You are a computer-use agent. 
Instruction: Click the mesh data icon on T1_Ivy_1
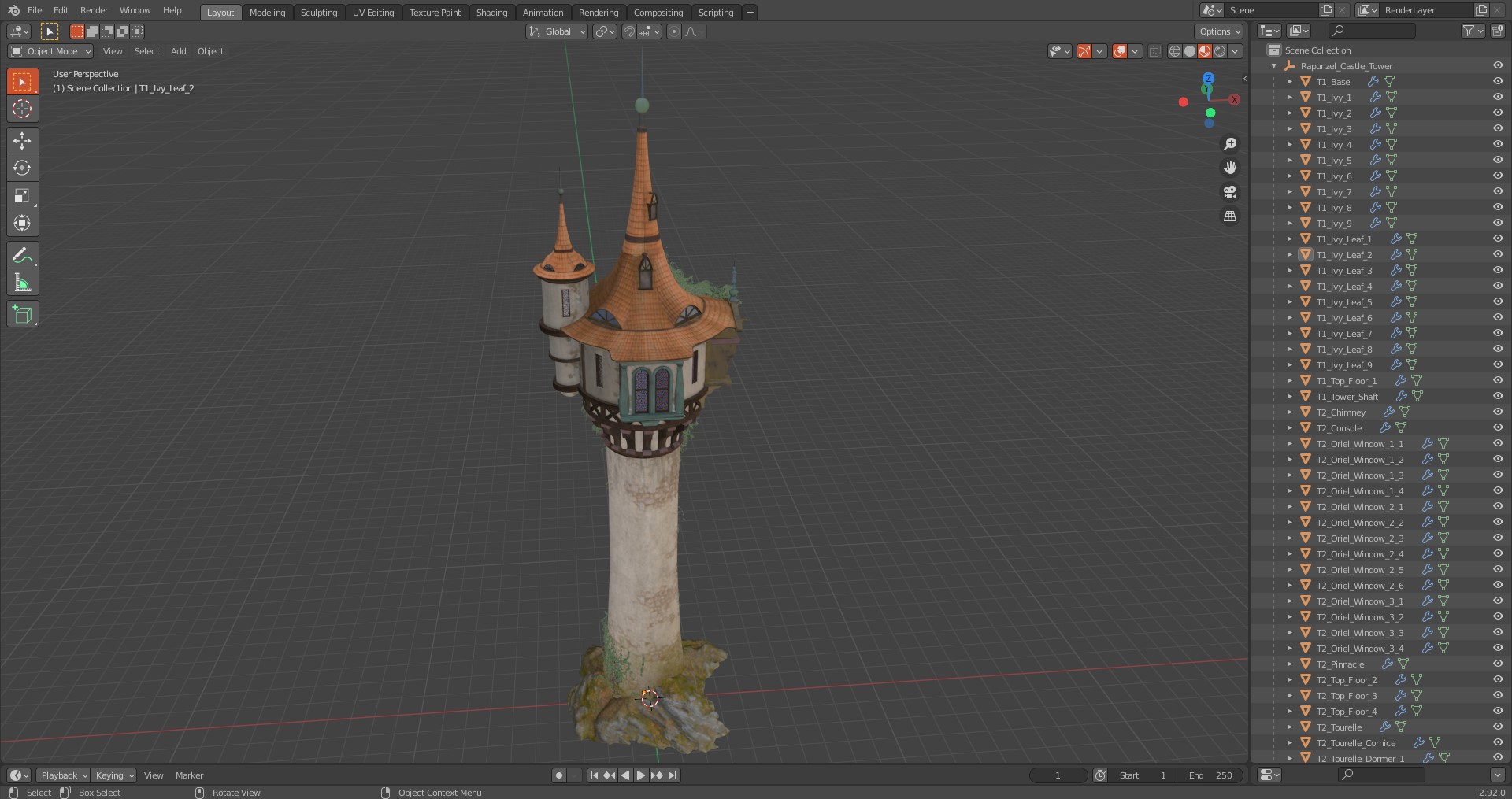[1392, 97]
